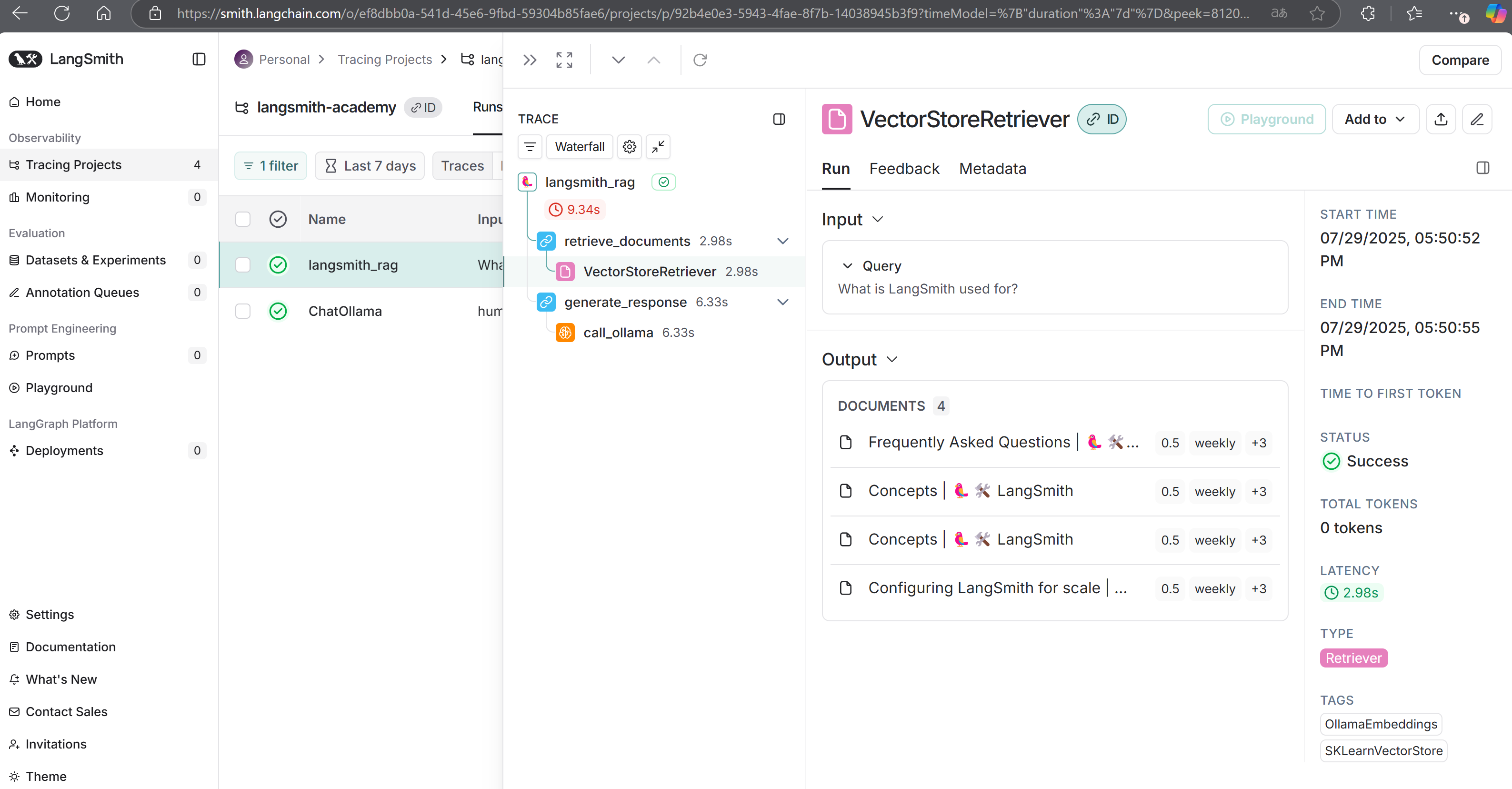Viewport: 1512px width, 789px height.
Task: Check the ChatOllama row checkbox
Action: click(242, 311)
